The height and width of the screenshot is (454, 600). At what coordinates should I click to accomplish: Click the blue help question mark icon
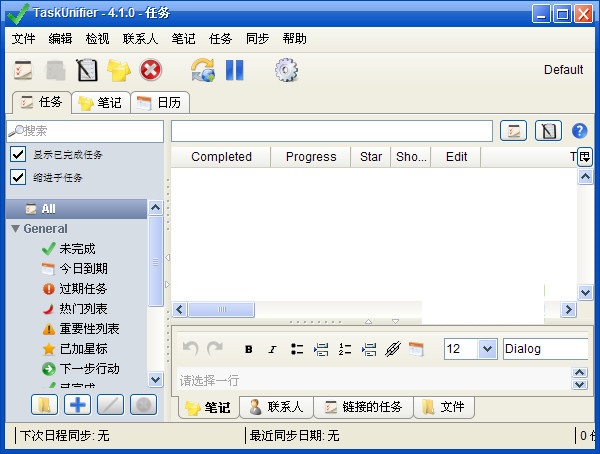point(579,131)
